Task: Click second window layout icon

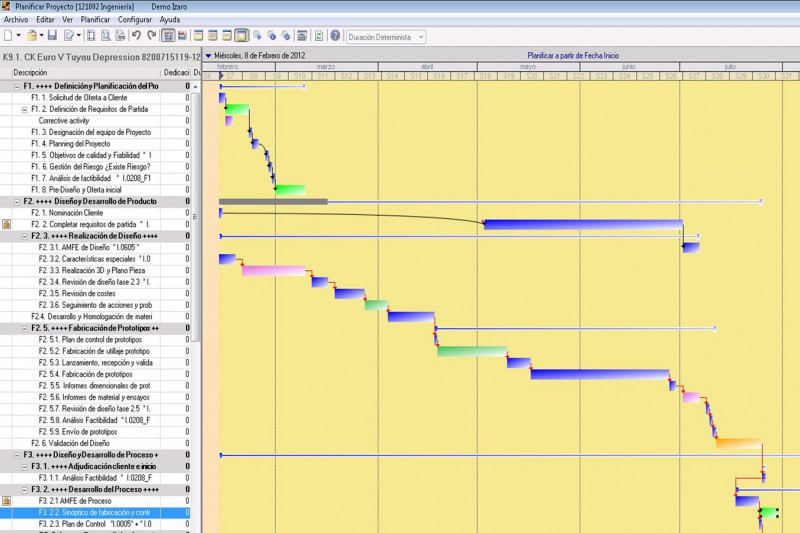Action: [213, 36]
